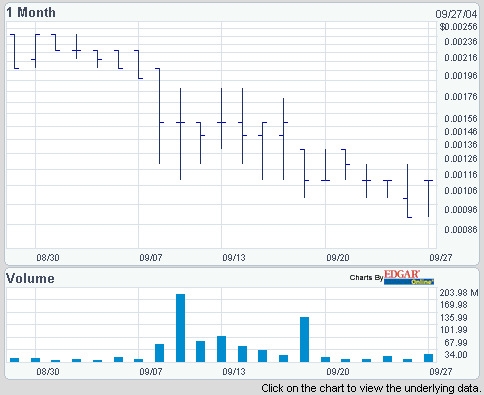Image resolution: width=484 pixels, height=395 pixels.
Task: Click the 0.00196 price axis label
Action: [461, 76]
